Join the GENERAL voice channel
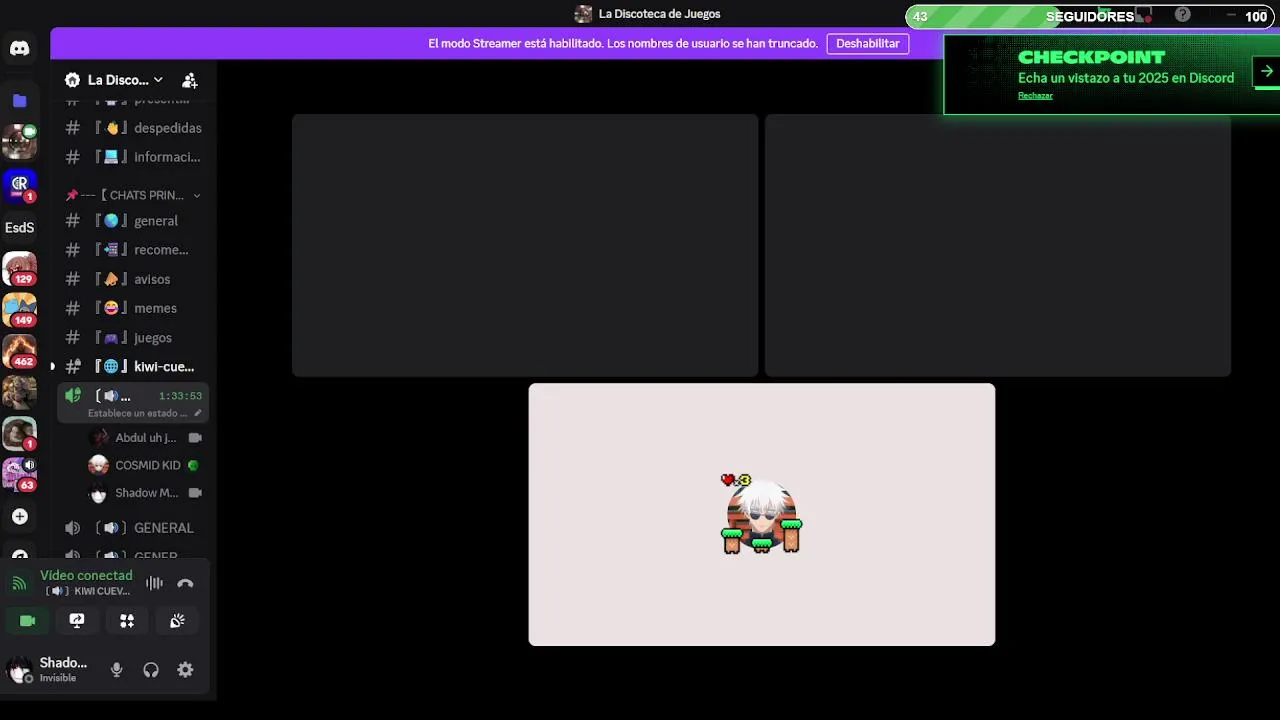The width and height of the screenshot is (1280, 720). pos(133,528)
